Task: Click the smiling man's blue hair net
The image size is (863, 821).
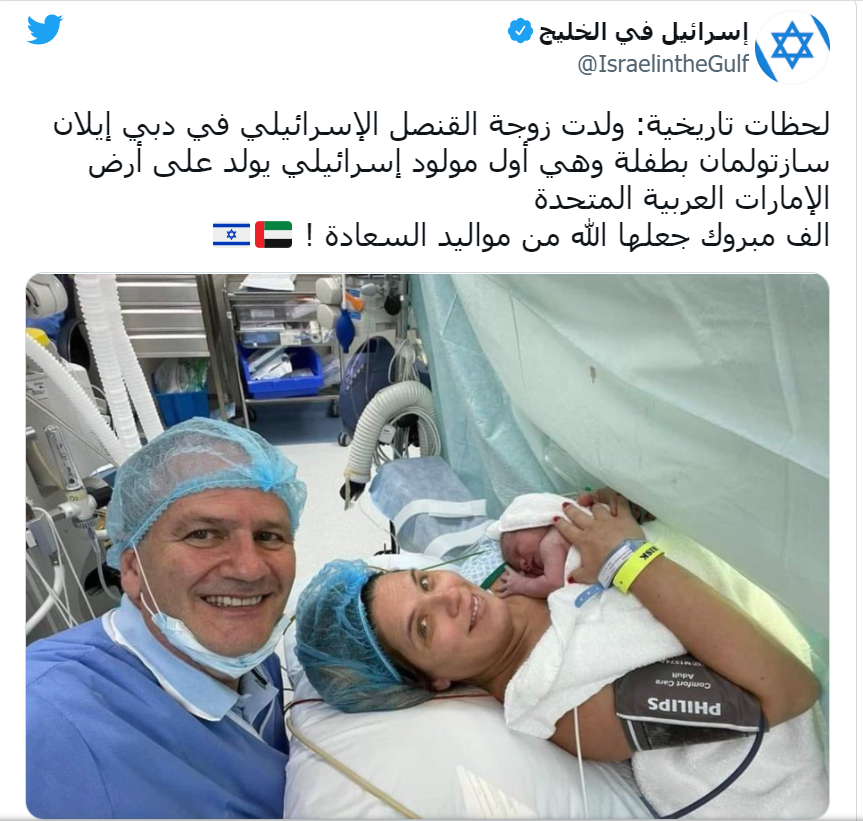Action: pyautogui.click(x=205, y=473)
